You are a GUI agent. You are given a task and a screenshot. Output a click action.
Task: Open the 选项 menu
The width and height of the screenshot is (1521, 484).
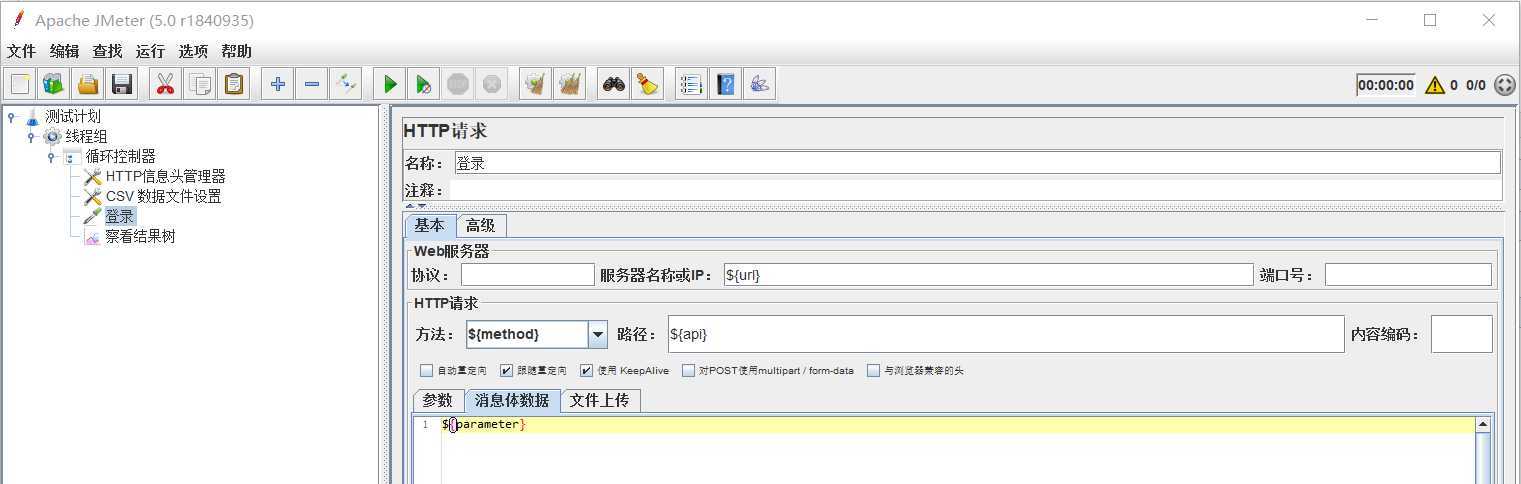coord(193,51)
